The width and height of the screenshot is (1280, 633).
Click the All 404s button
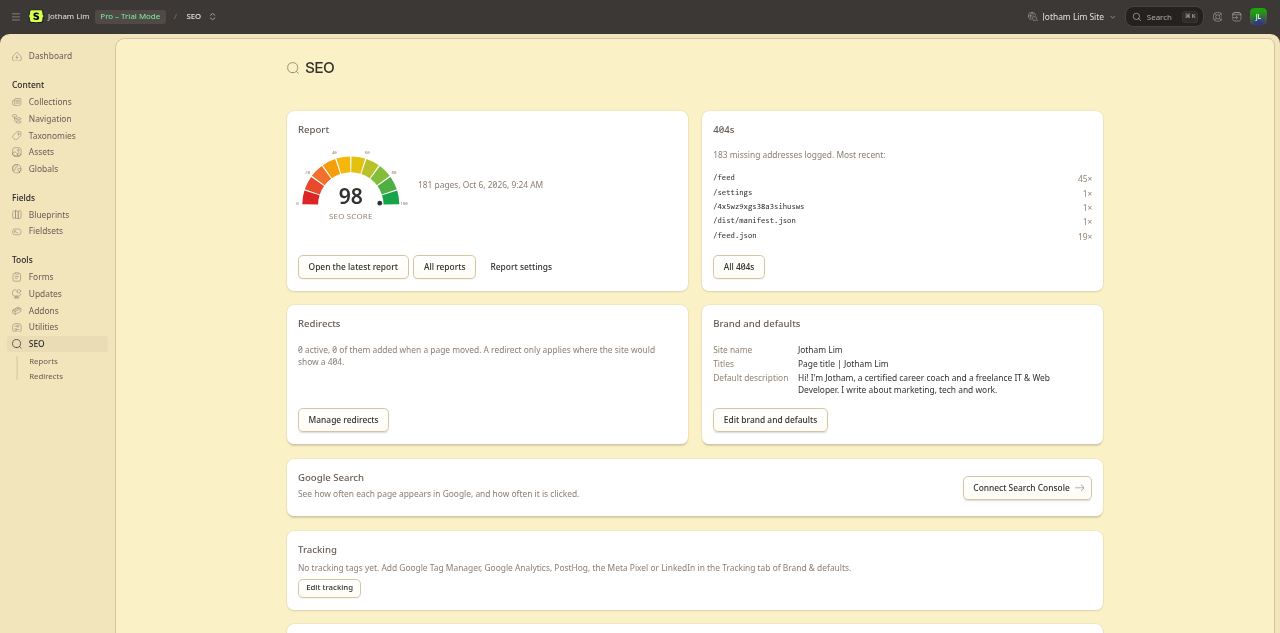[x=739, y=267]
